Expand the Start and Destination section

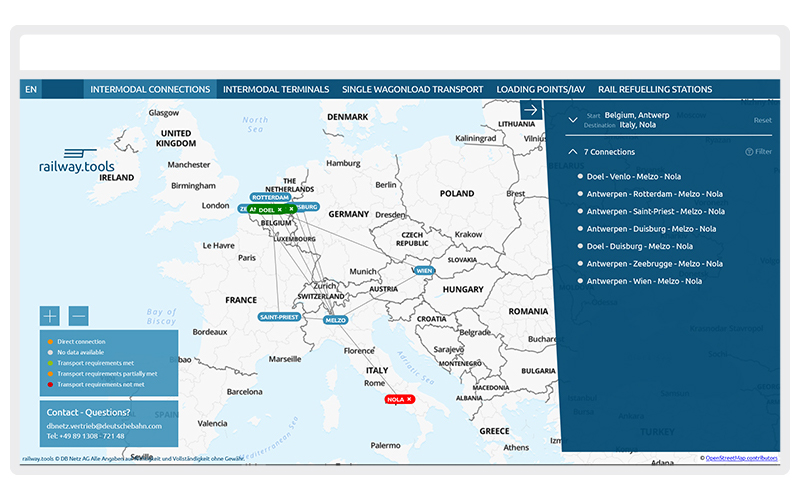(x=572, y=120)
